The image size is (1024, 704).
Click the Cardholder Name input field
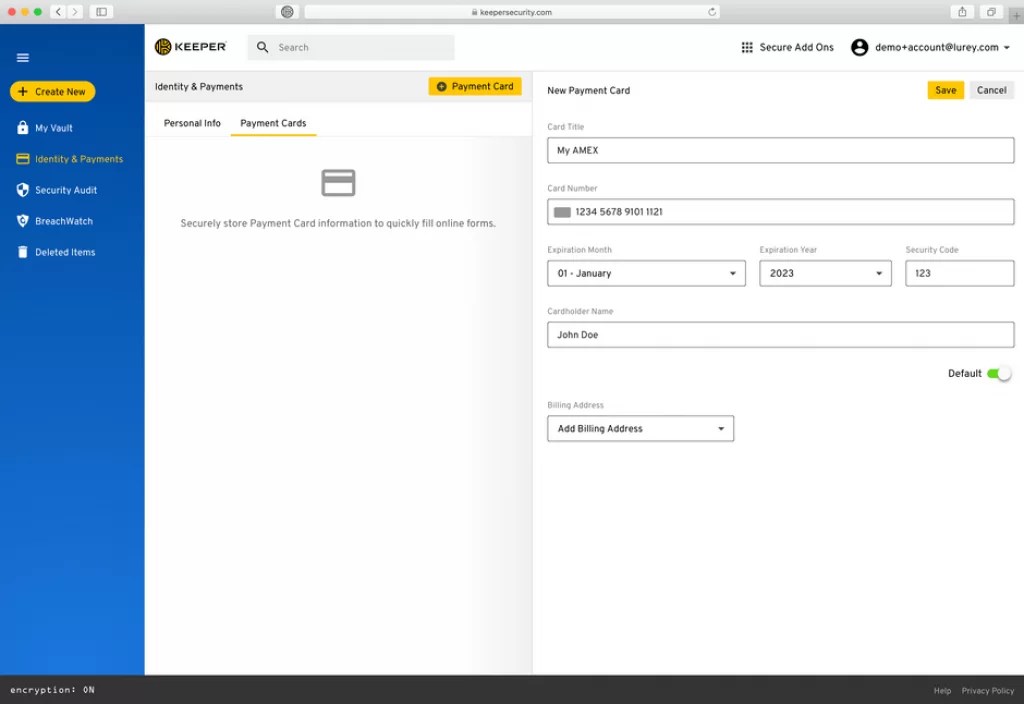780,334
